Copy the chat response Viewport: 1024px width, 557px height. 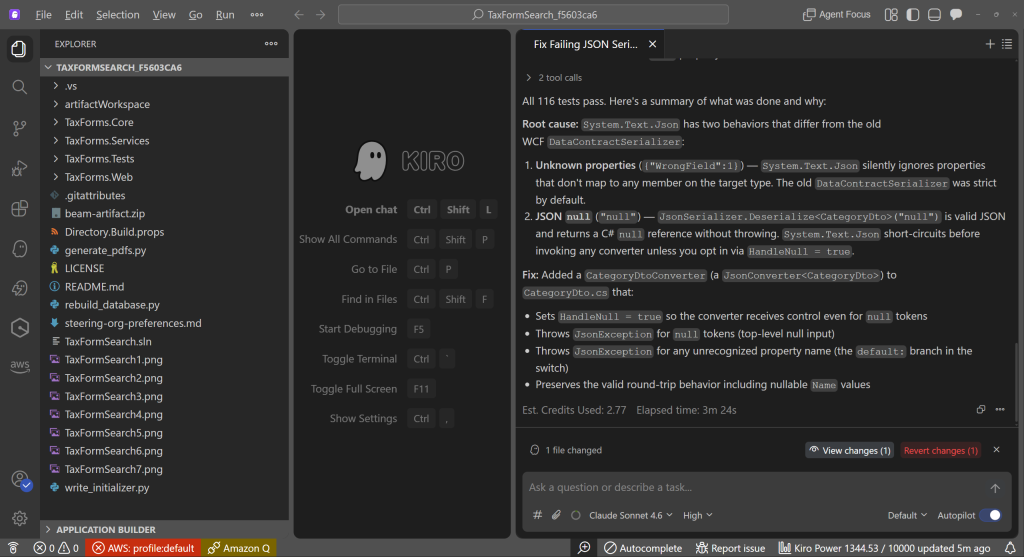pyautogui.click(x=981, y=409)
